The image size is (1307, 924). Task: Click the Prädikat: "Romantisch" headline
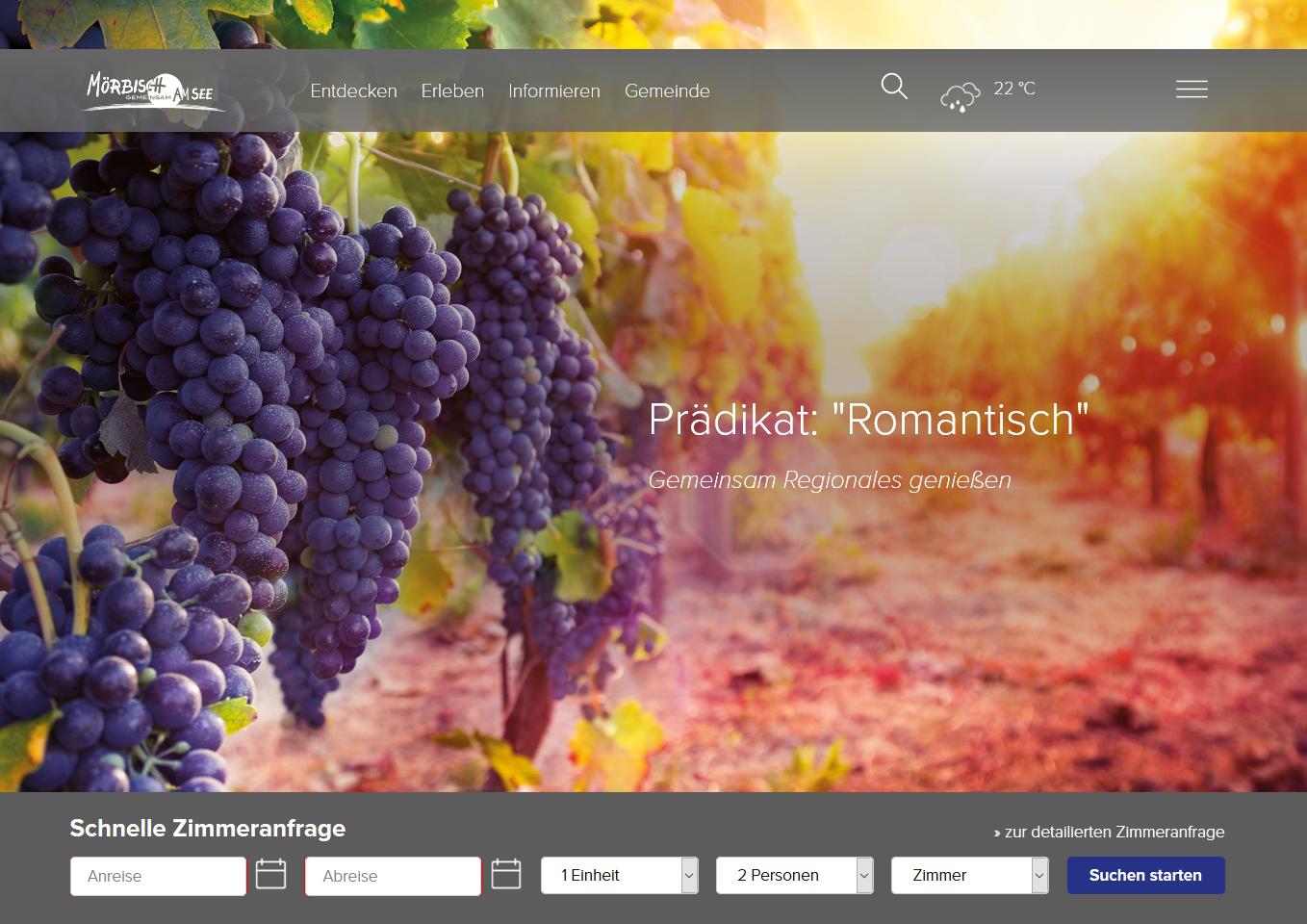(868, 420)
